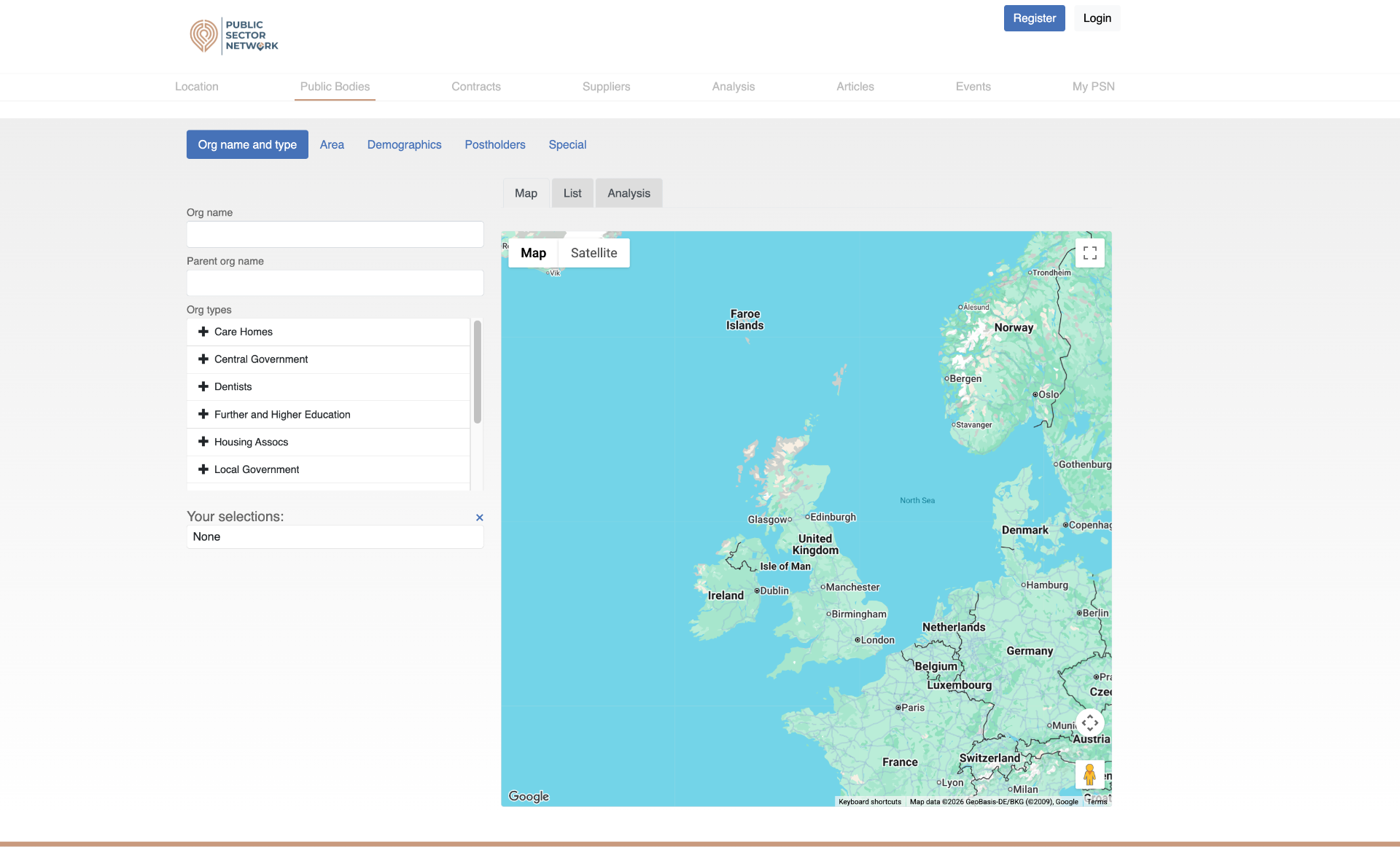Open the map camera controls
The image size is (1400, 847).
tap(1089, 722)
